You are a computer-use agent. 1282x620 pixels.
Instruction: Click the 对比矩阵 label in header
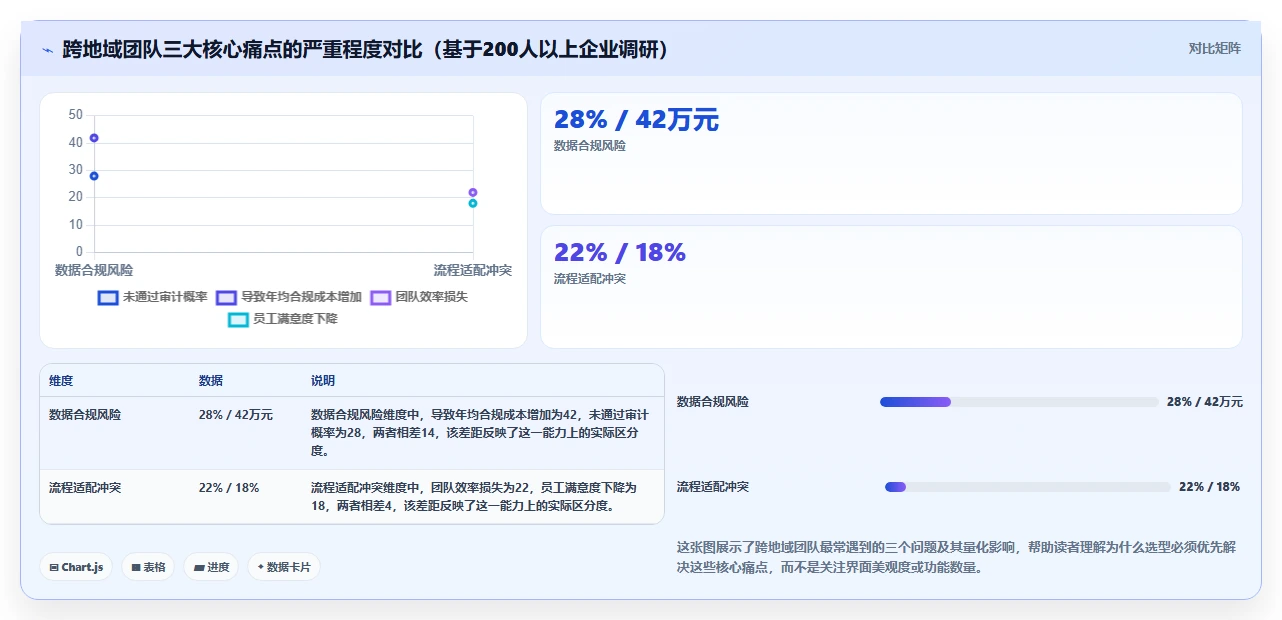pos(1214,48)
